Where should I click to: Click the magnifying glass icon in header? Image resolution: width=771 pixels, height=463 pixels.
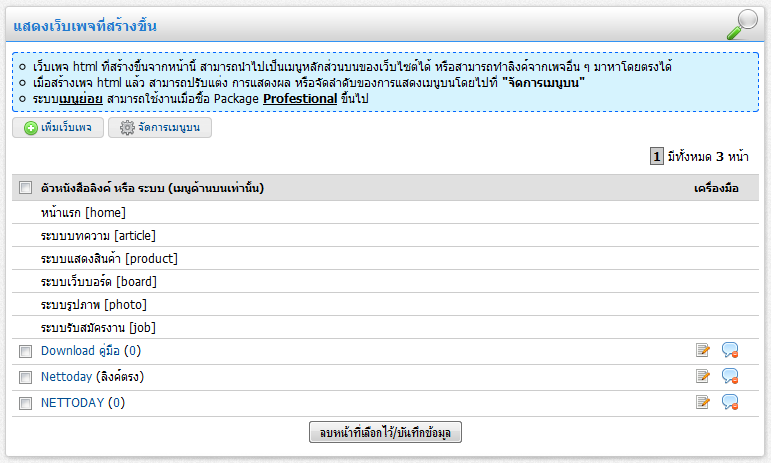(742, 23)
